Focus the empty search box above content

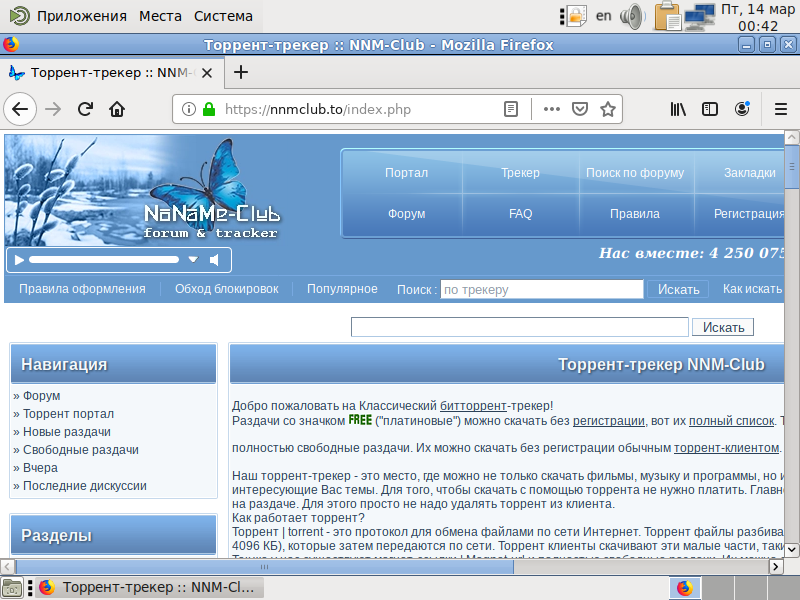[x=519, y=327]
